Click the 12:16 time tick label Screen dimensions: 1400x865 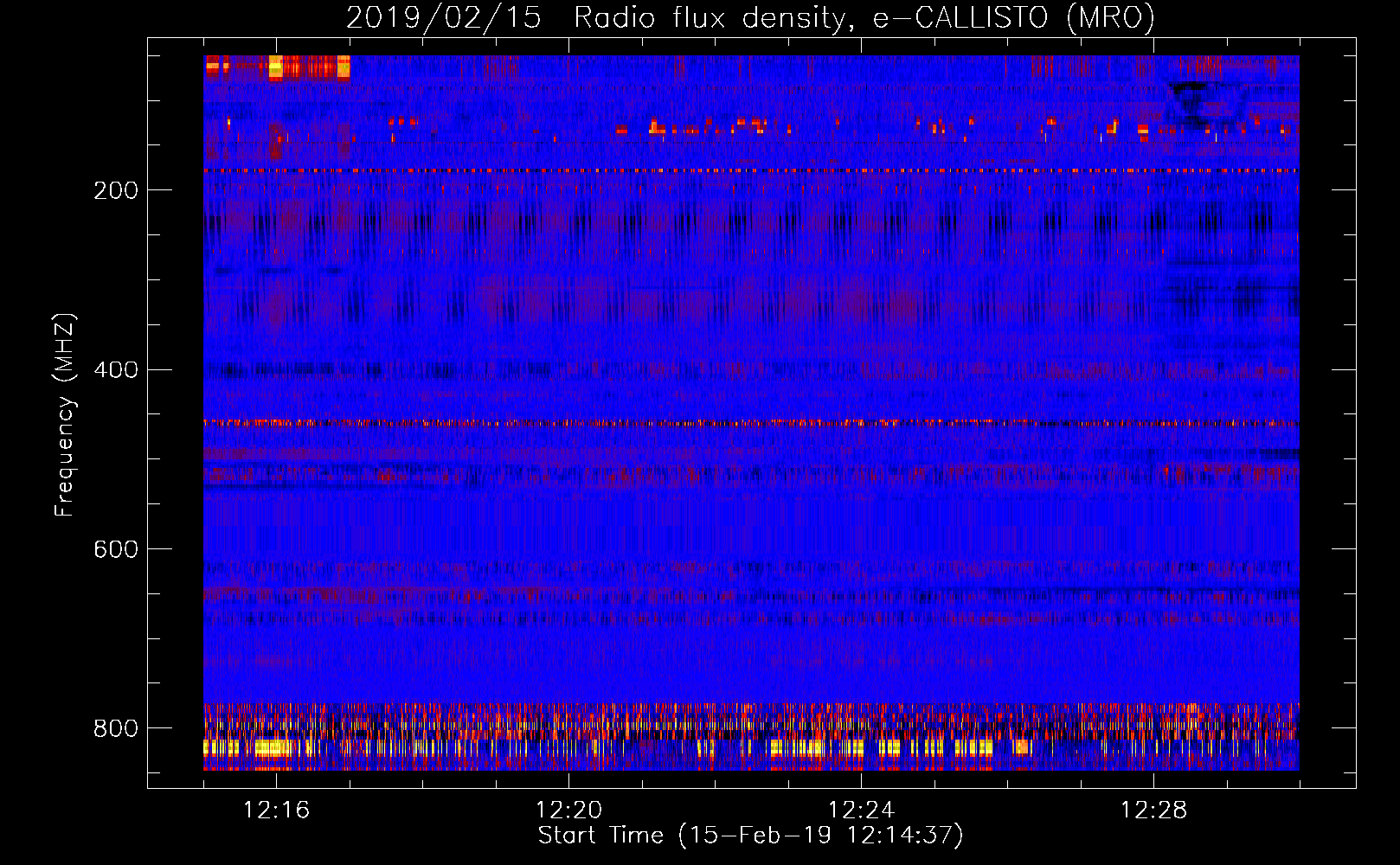click(x=277, y=810)
